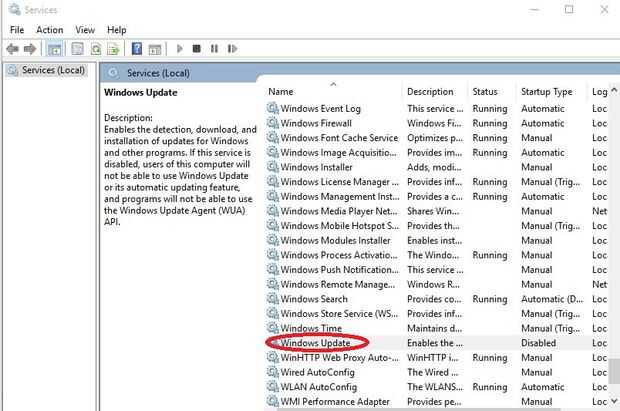Open the Help toolbar icon
Viewport: 620px width, 411px height.
137,49
